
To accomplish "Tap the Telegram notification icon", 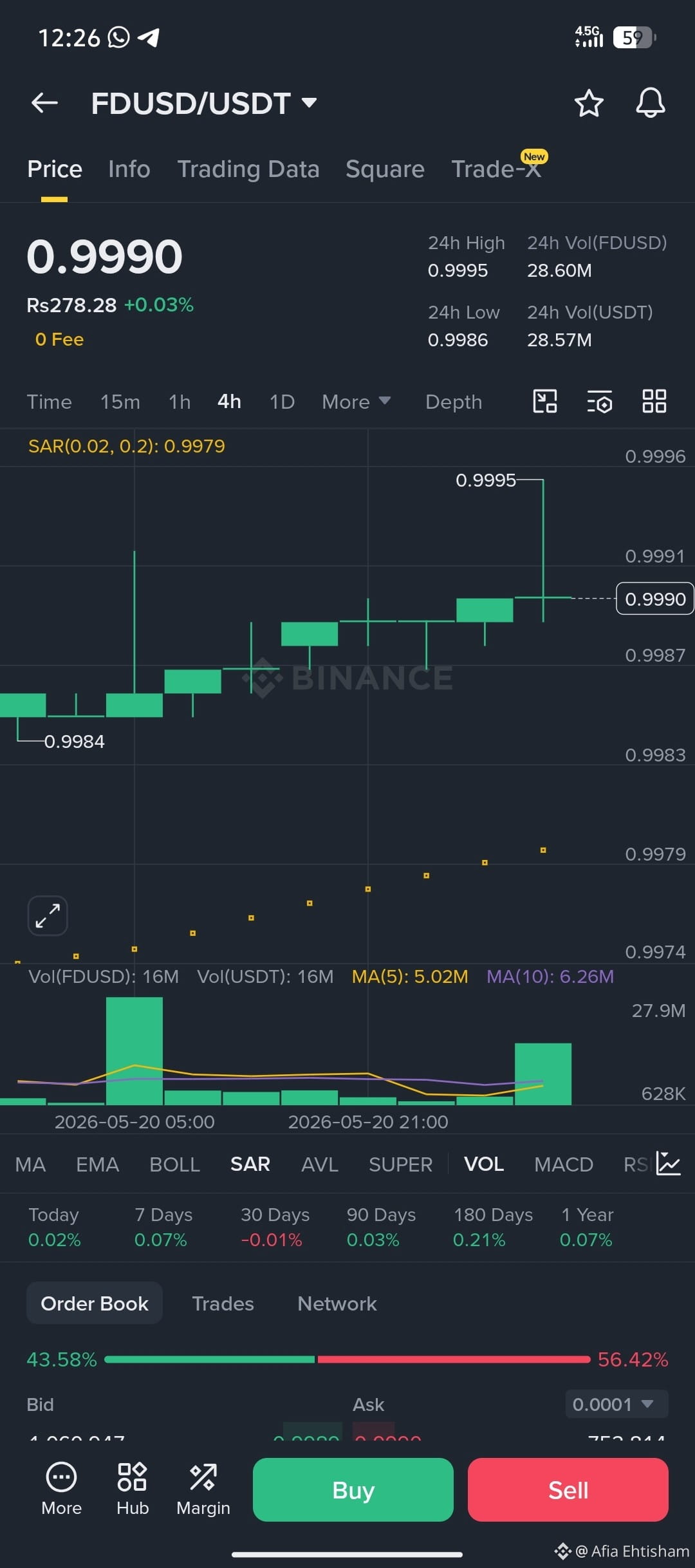I will pos(149,37).
